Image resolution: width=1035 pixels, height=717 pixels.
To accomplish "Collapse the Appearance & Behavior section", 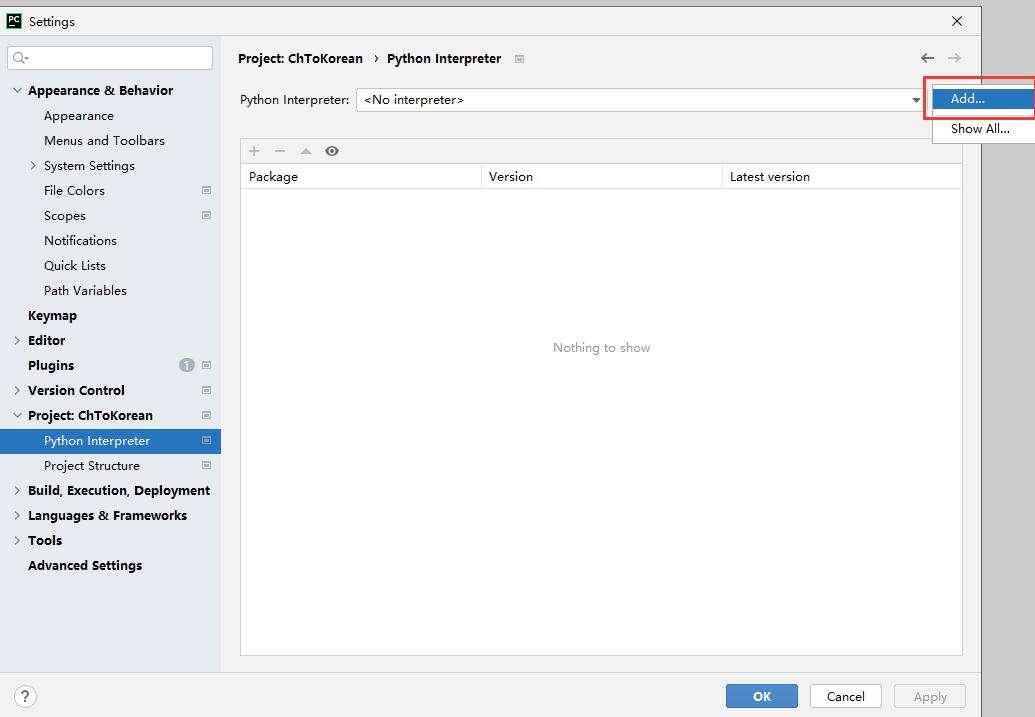I will pyautogui.click(x=17, y=90).
